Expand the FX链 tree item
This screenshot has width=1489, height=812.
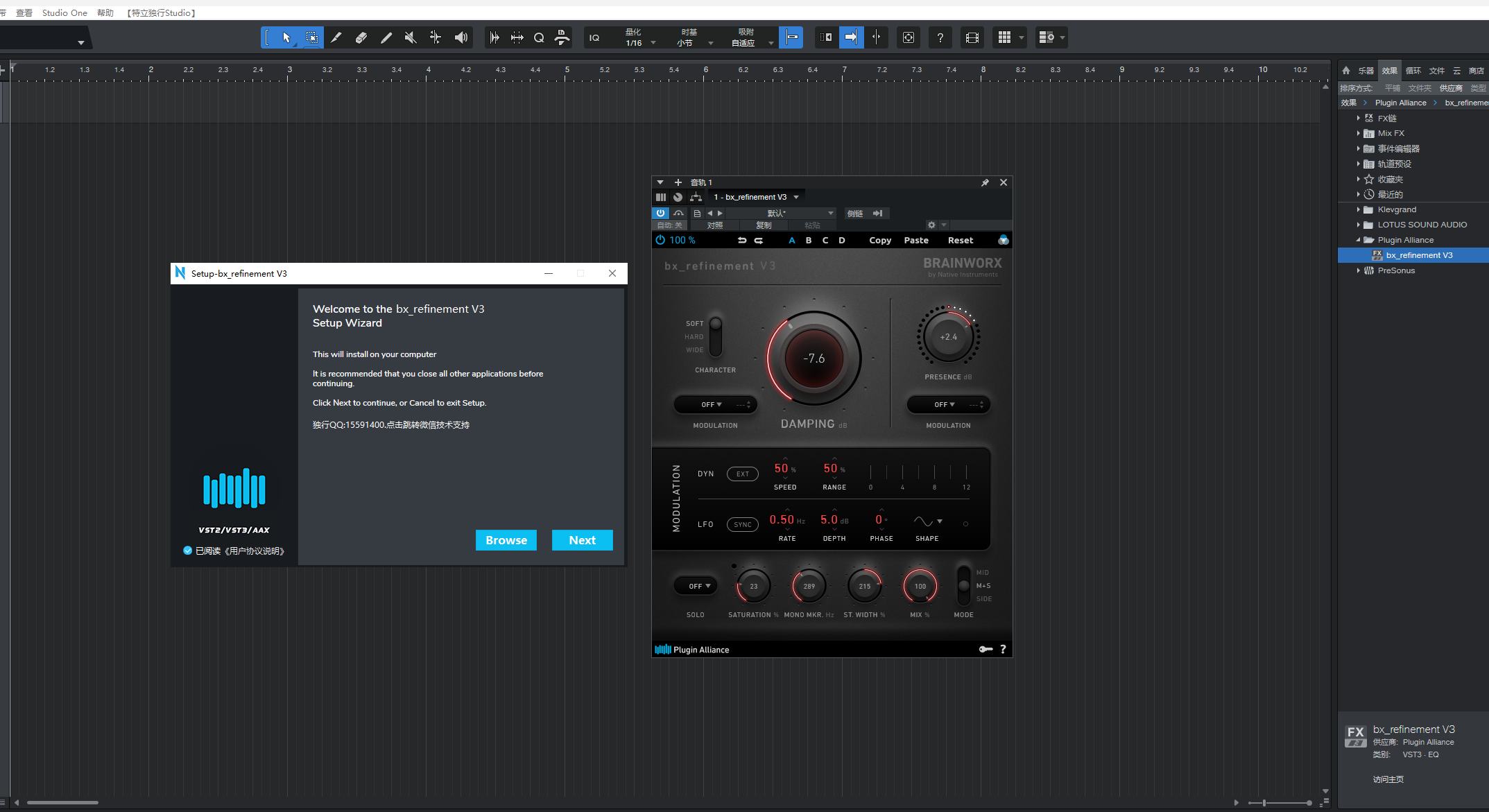pos(1358,118)
